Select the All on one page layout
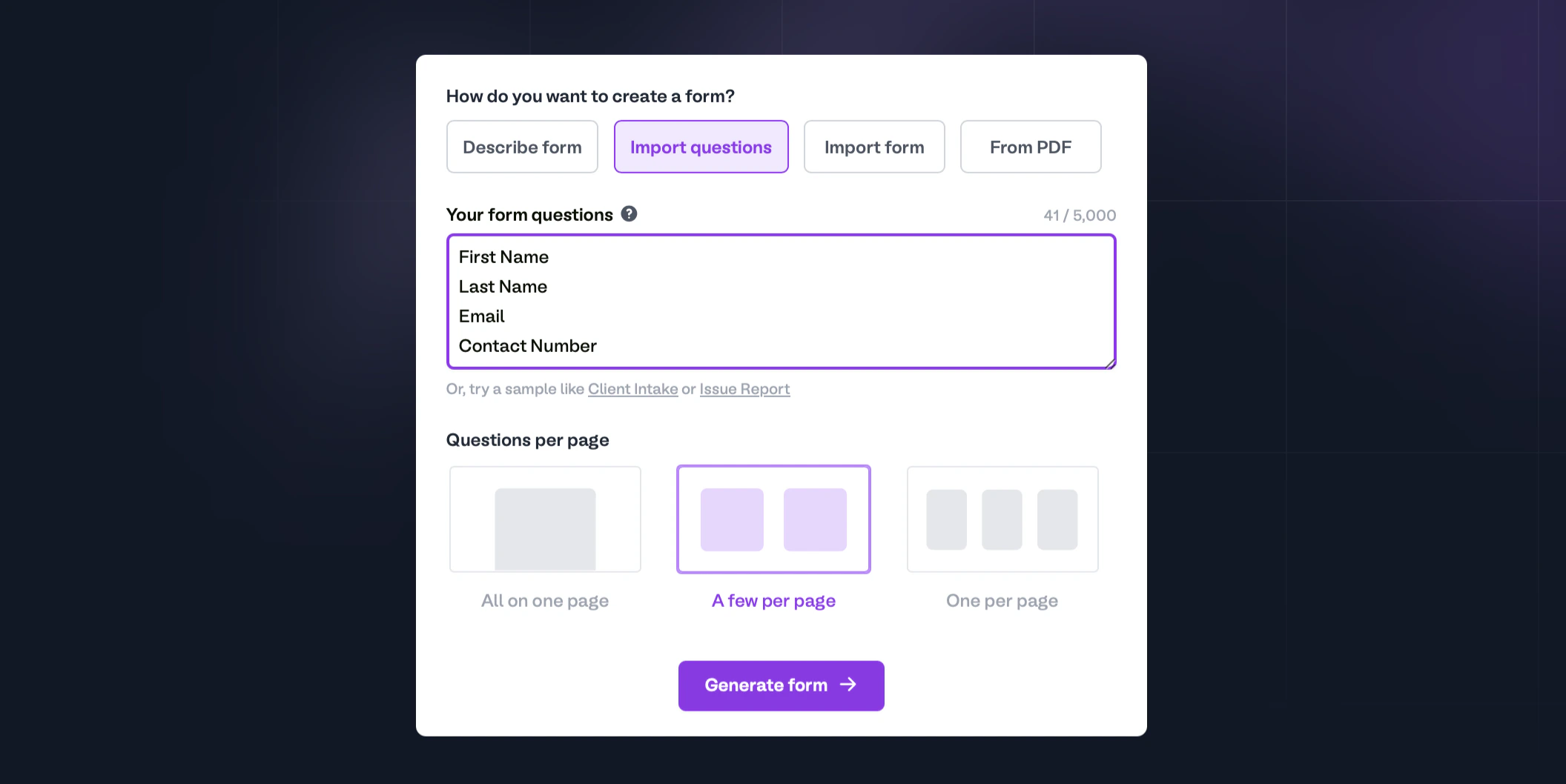The image size is (1566, 784). [x=545, y=519]
